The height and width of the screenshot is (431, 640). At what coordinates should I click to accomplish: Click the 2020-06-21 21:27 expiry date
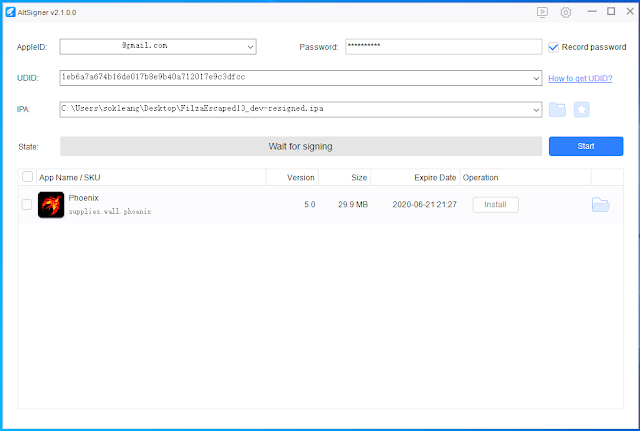coord(424,204)
